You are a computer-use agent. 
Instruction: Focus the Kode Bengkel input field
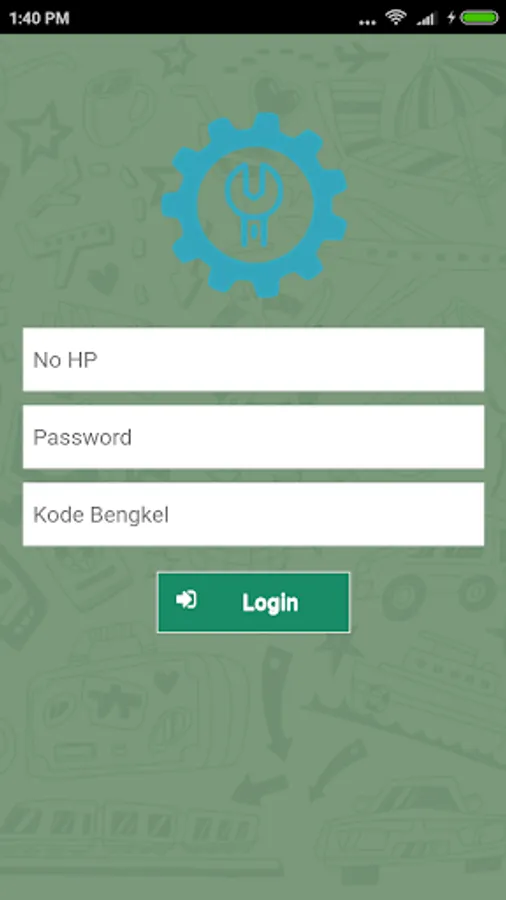click(253, 515)
